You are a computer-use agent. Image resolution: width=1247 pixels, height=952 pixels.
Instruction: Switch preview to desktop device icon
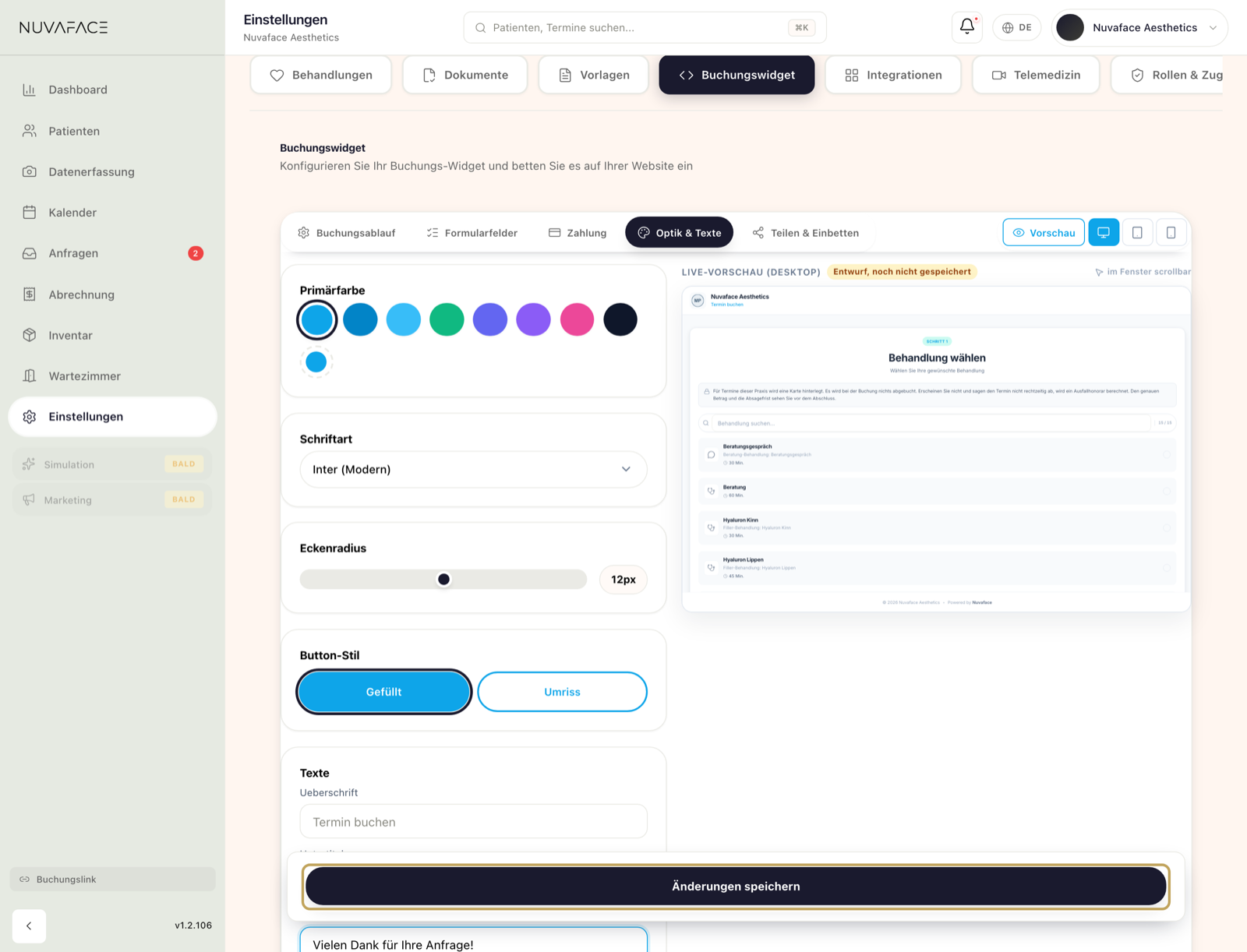click(1104, 232)
